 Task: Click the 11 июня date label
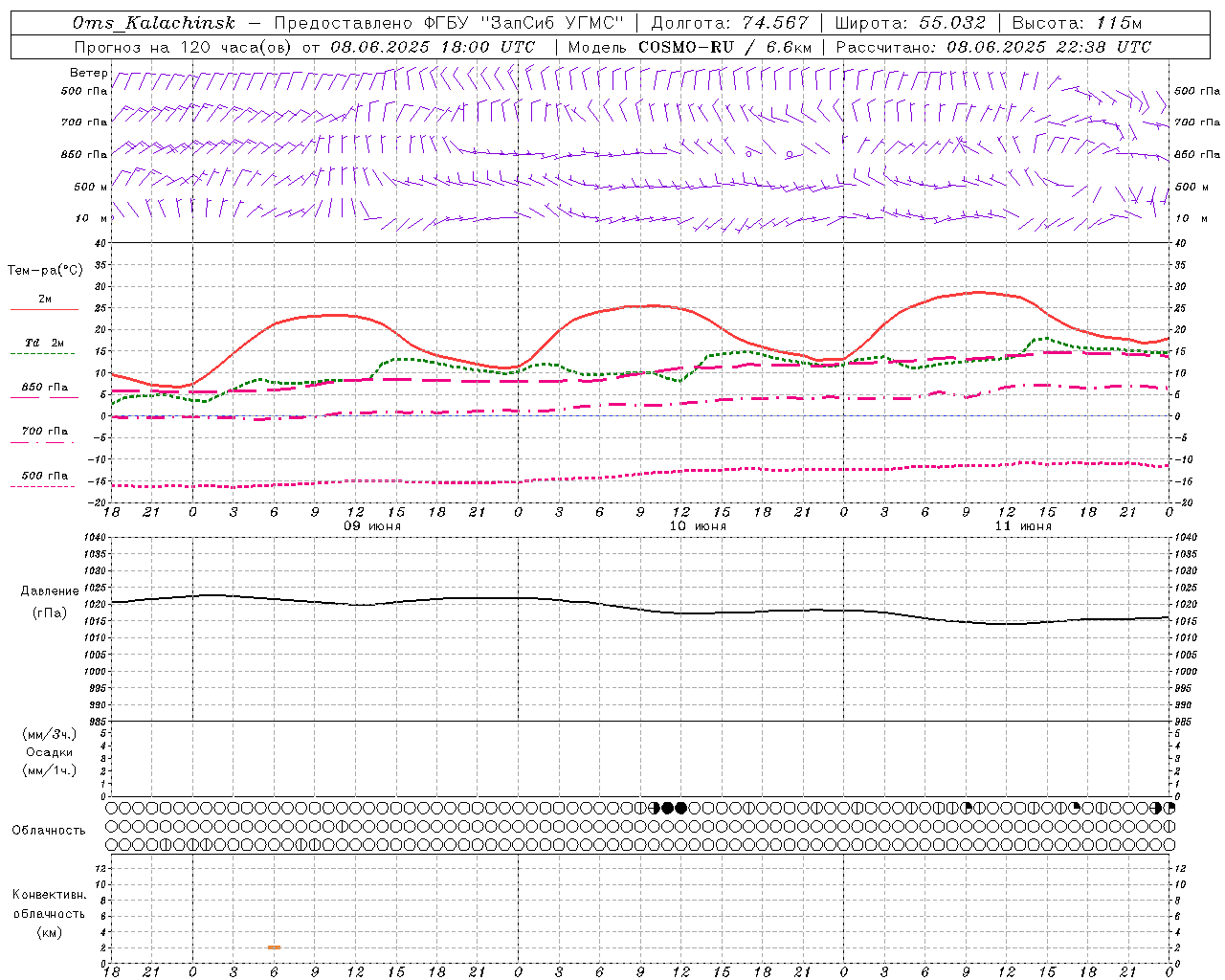(x=1023, y=526)
